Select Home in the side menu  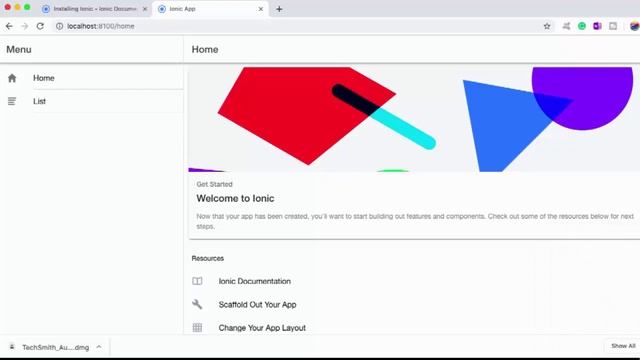91,78
